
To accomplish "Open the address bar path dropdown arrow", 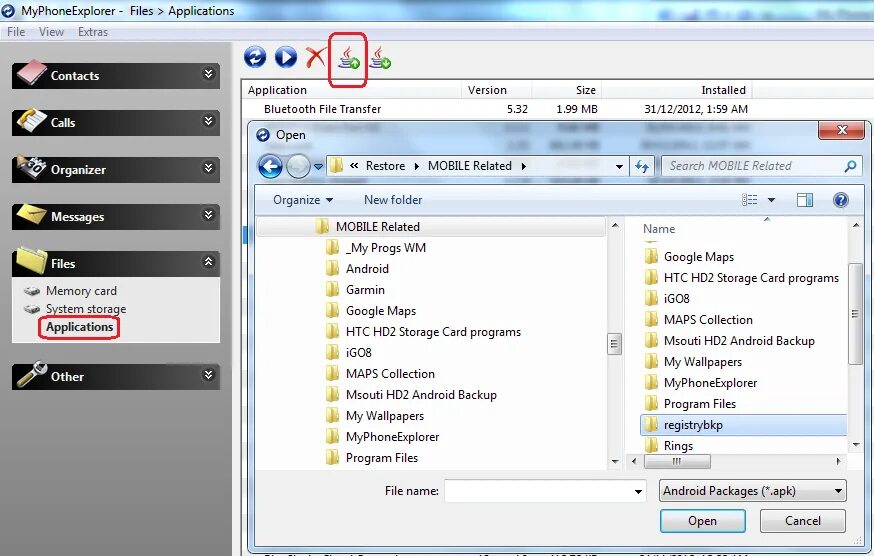I will tap(619, 166).
